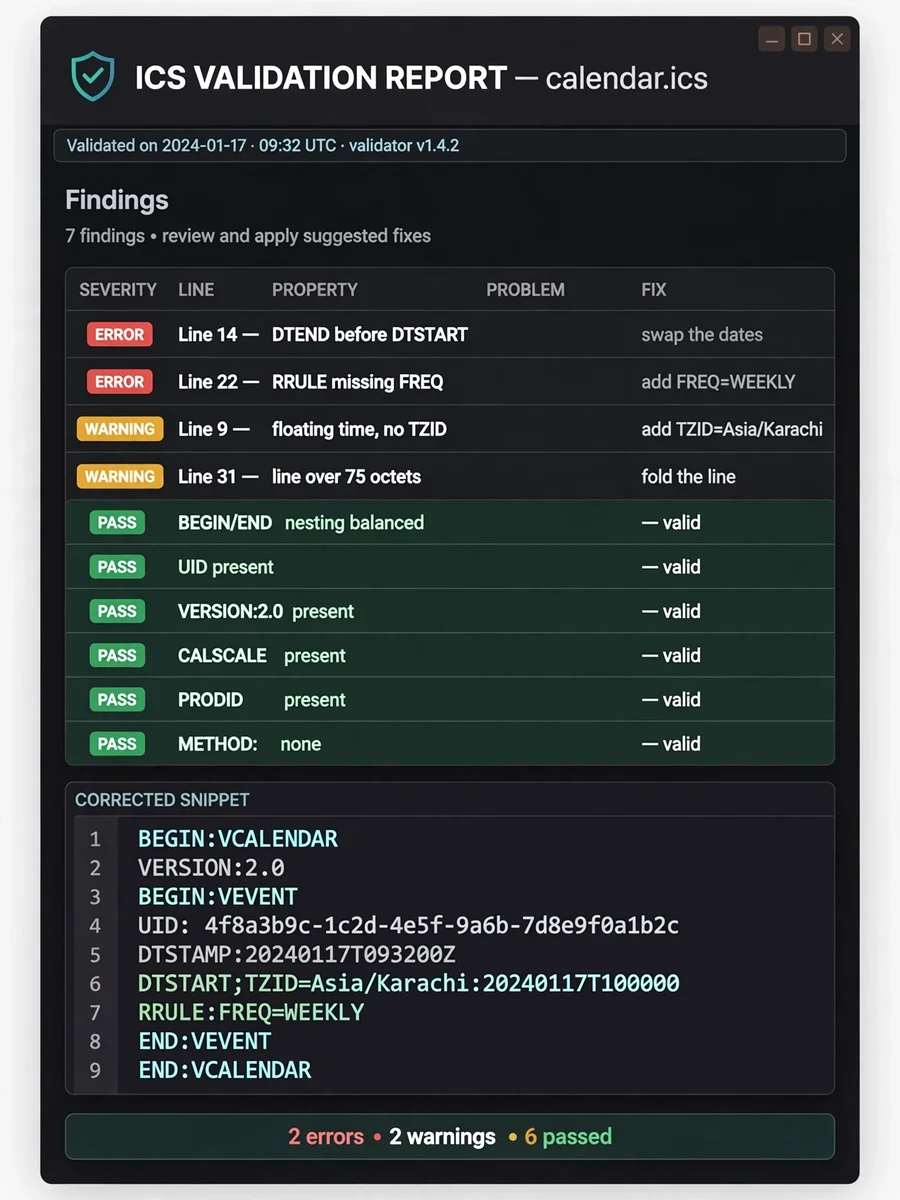900x1200 pixels.
Task: Click snippet line END:VCALENDAR
Action: (x=225, y=1070)
